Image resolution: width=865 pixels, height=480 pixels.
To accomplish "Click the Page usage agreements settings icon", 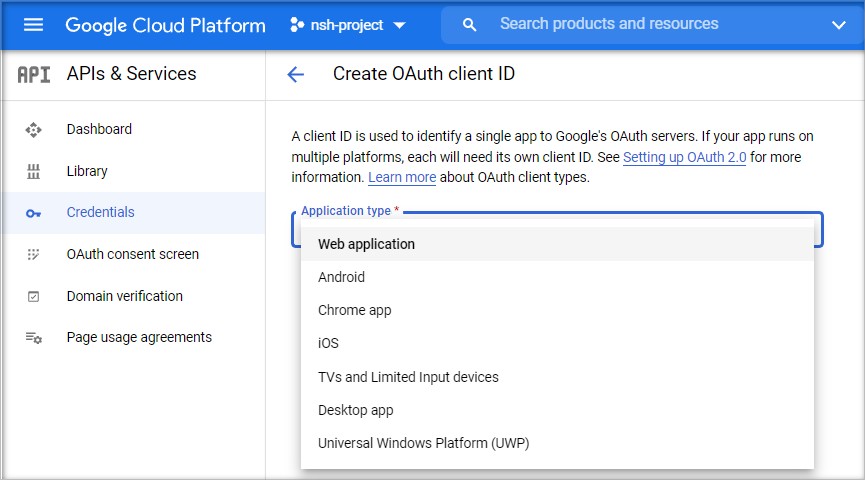I will tap(34, 338).
